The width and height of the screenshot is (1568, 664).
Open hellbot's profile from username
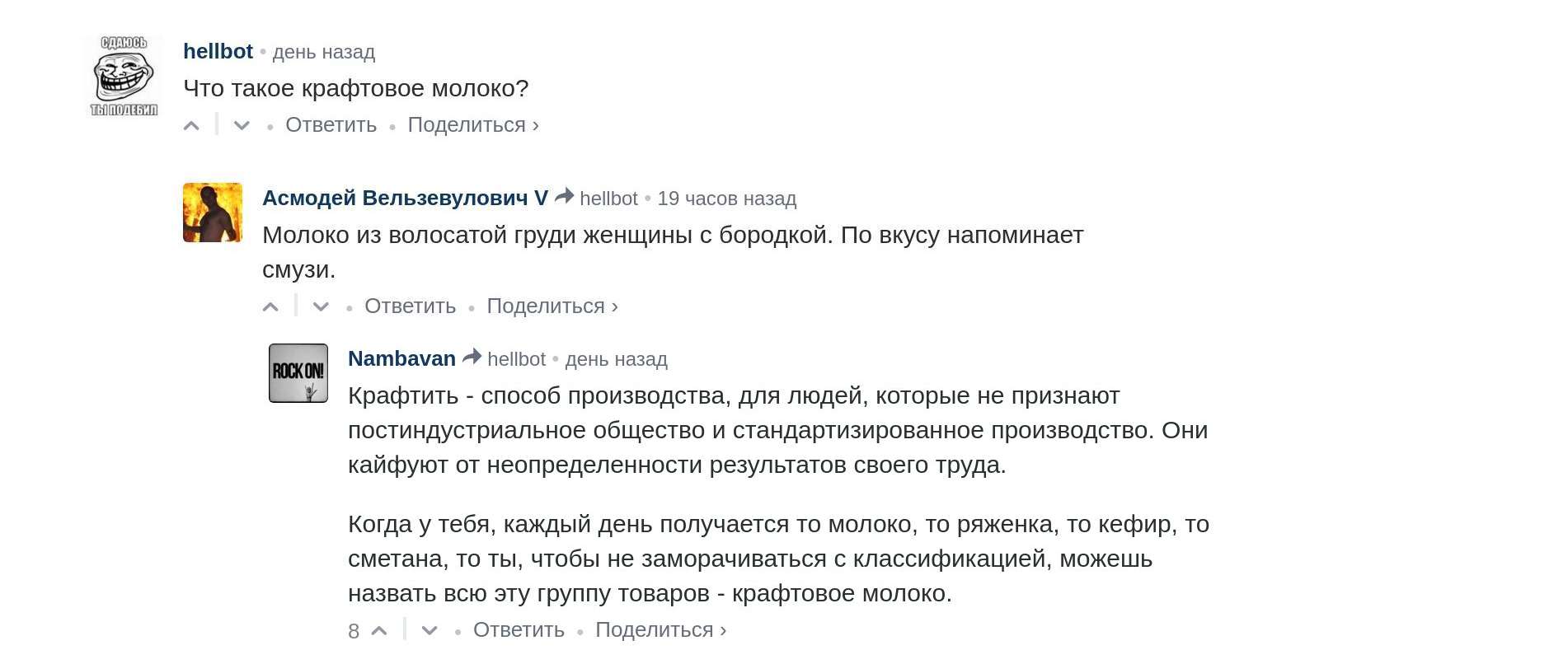click(218, 51)
